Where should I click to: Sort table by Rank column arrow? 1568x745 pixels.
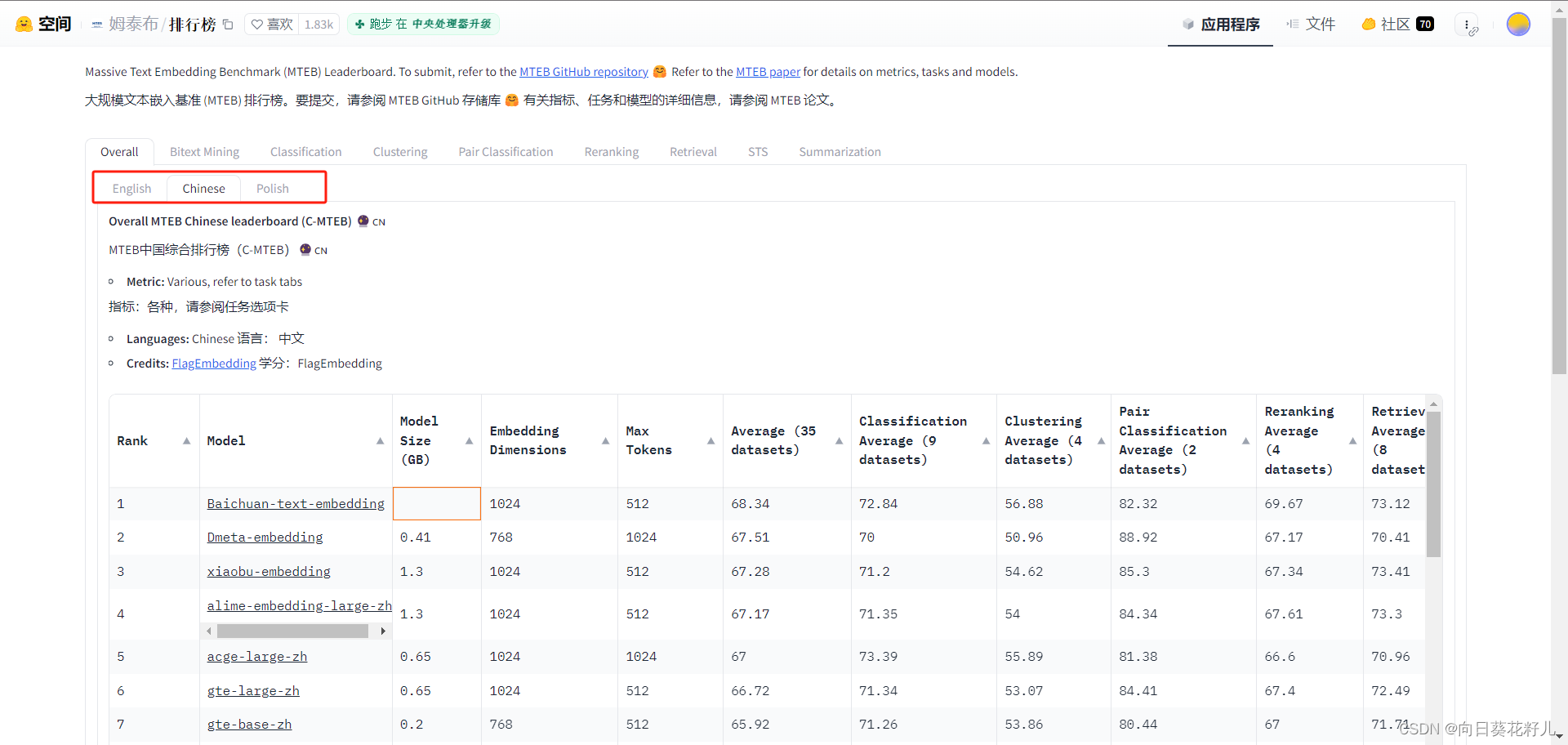click(x=186, y=441)
